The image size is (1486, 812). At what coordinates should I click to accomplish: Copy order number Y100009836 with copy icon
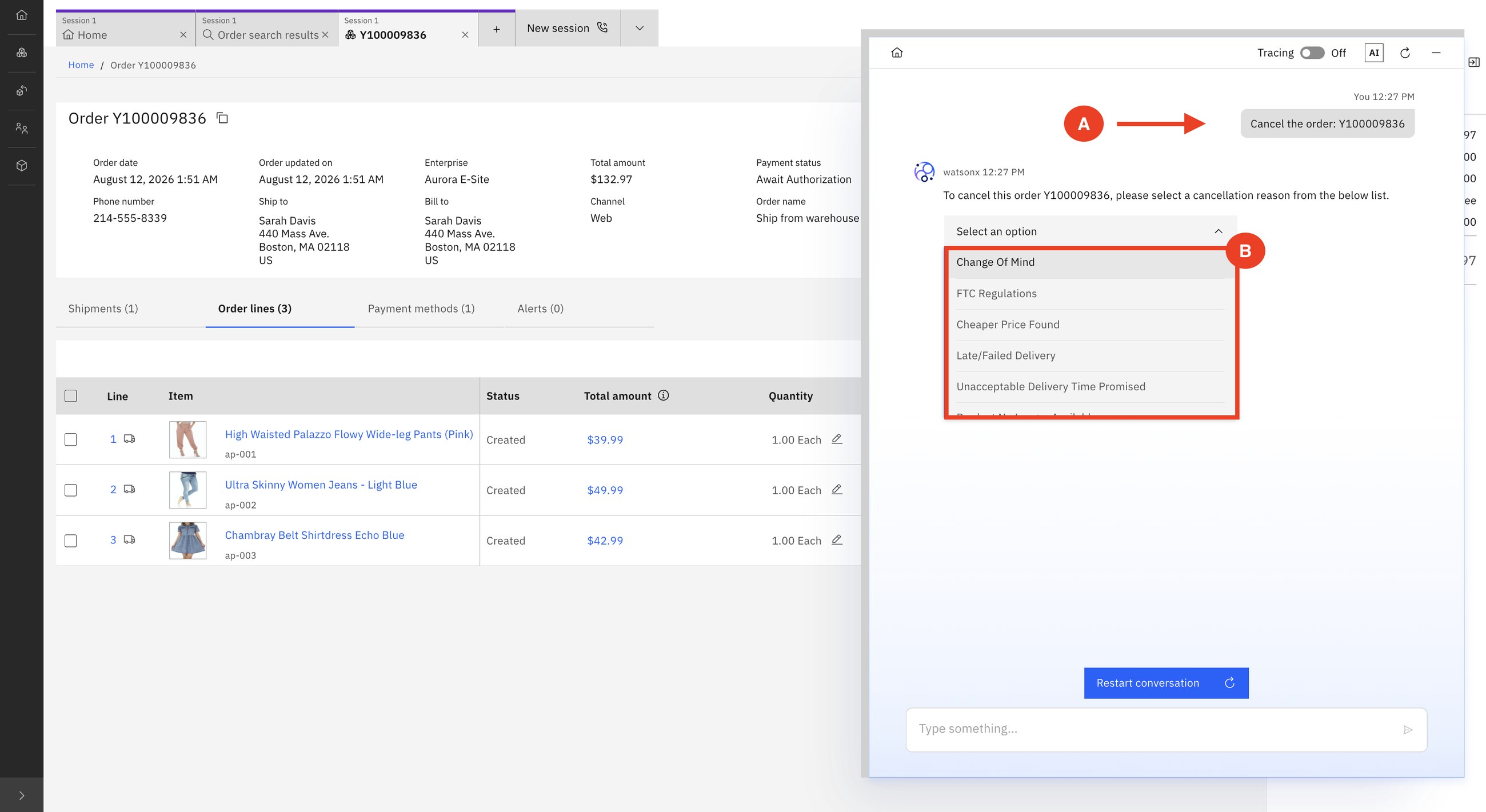tap(222, 118)
